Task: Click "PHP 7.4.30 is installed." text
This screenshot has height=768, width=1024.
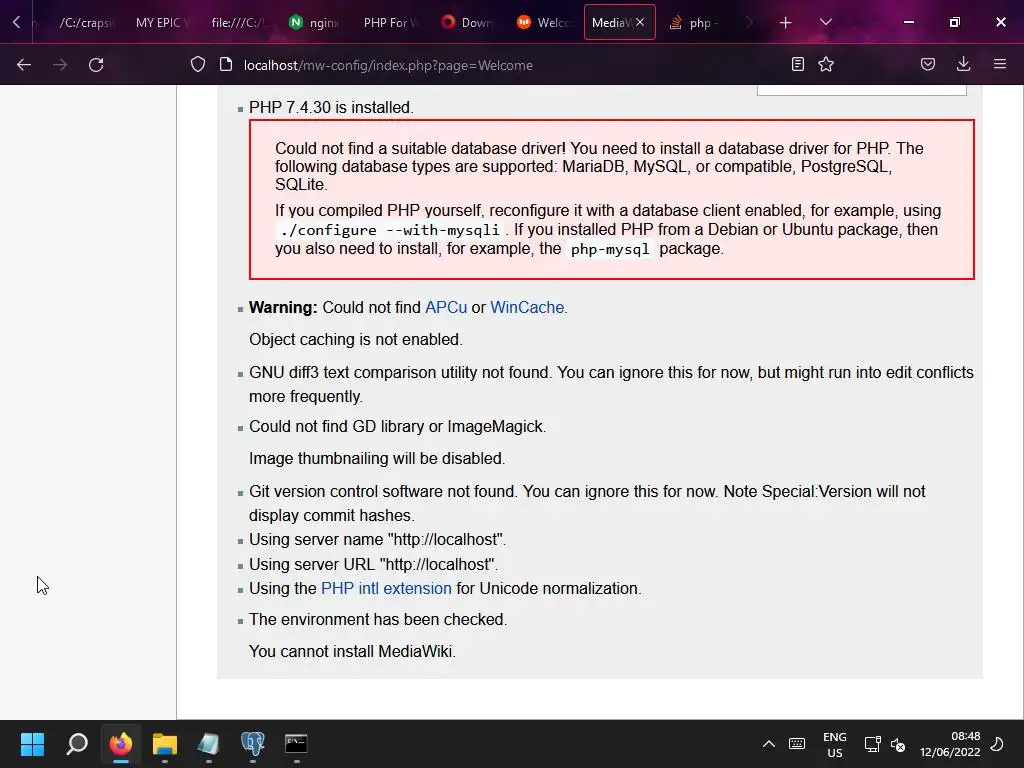Action: pyautogui.click(x=331, y=107)
